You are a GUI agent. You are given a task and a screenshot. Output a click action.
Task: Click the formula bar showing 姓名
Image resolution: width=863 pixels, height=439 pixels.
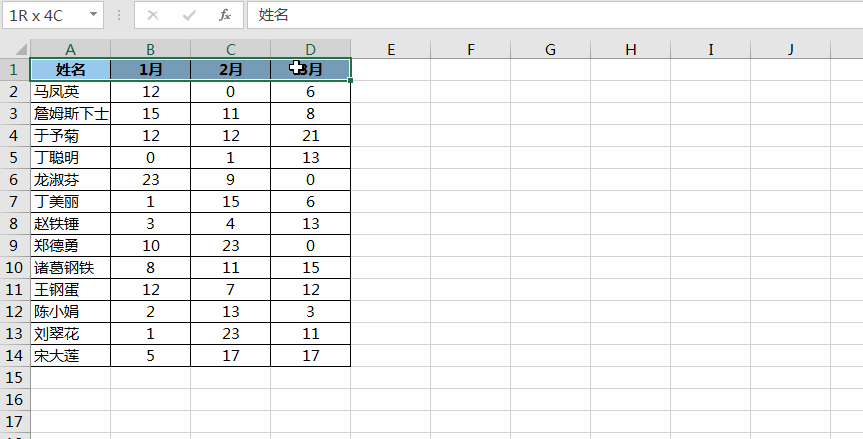click(550, 15)
